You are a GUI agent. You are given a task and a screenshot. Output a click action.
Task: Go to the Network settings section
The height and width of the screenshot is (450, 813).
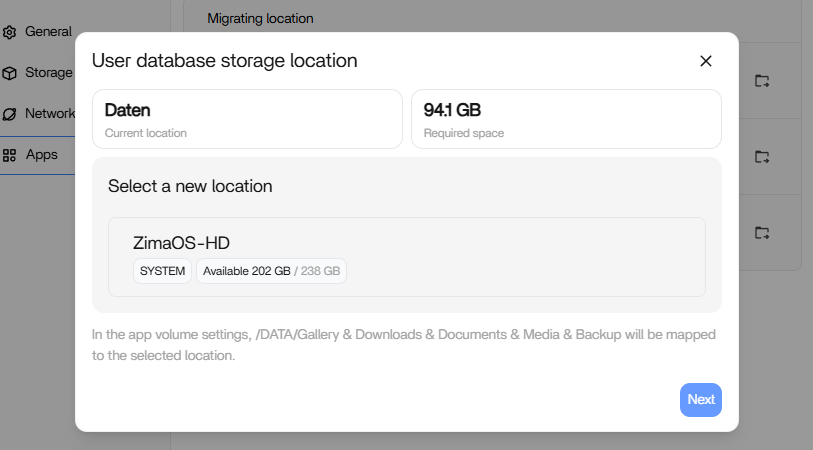(x=50, y=114)
